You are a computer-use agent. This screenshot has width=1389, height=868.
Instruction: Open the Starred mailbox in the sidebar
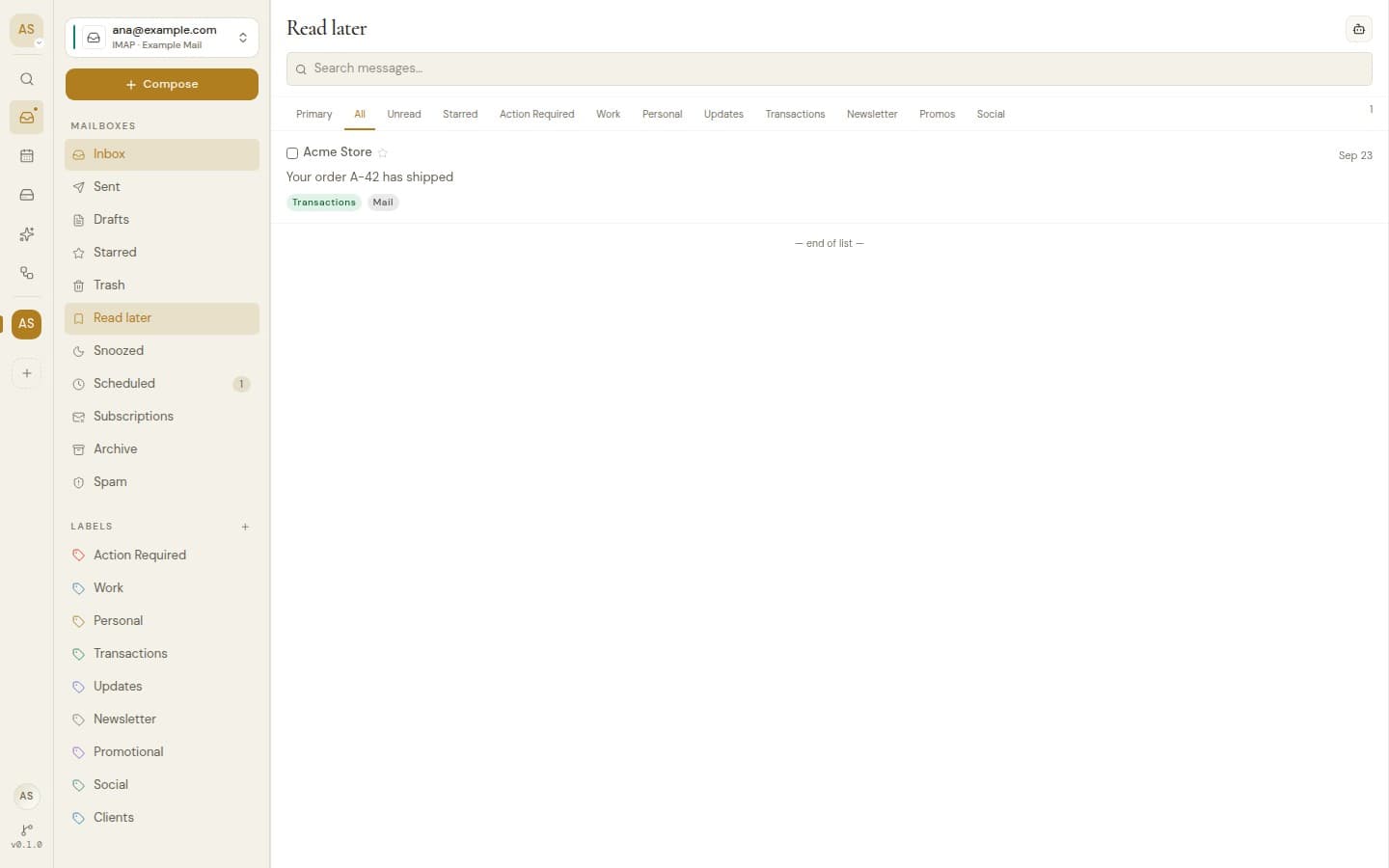pyautogui.click(x=162, y=253)
